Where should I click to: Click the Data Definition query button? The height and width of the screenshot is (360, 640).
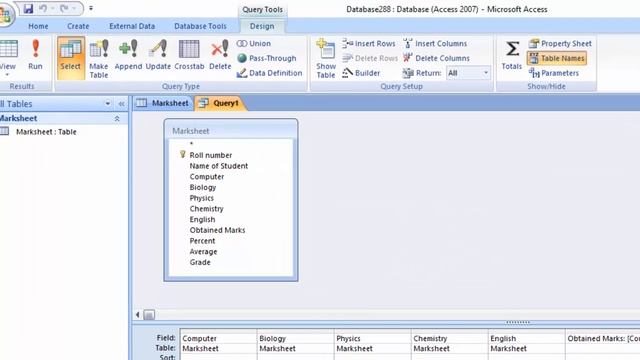pyautogui.click(x=269, y=73)
